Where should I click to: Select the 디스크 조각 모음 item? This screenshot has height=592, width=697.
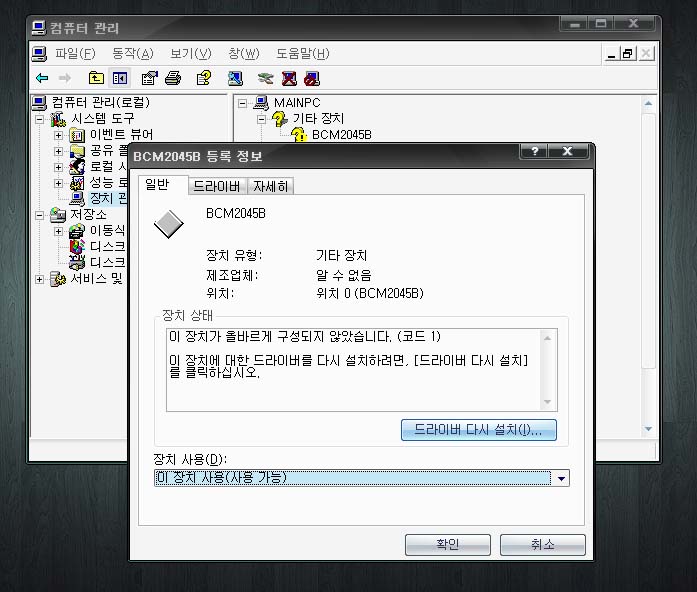[x=108, y=247]
